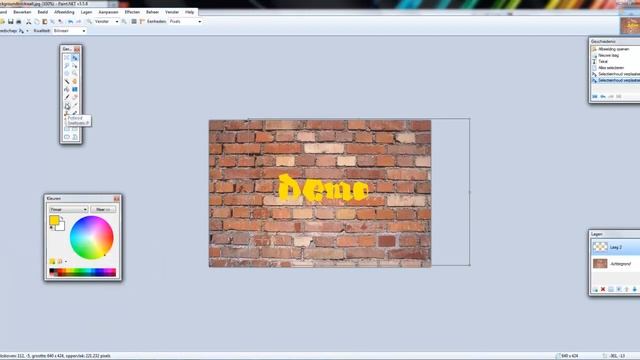
Task: Select the Paintbrush tool
Action: point(67,97)
